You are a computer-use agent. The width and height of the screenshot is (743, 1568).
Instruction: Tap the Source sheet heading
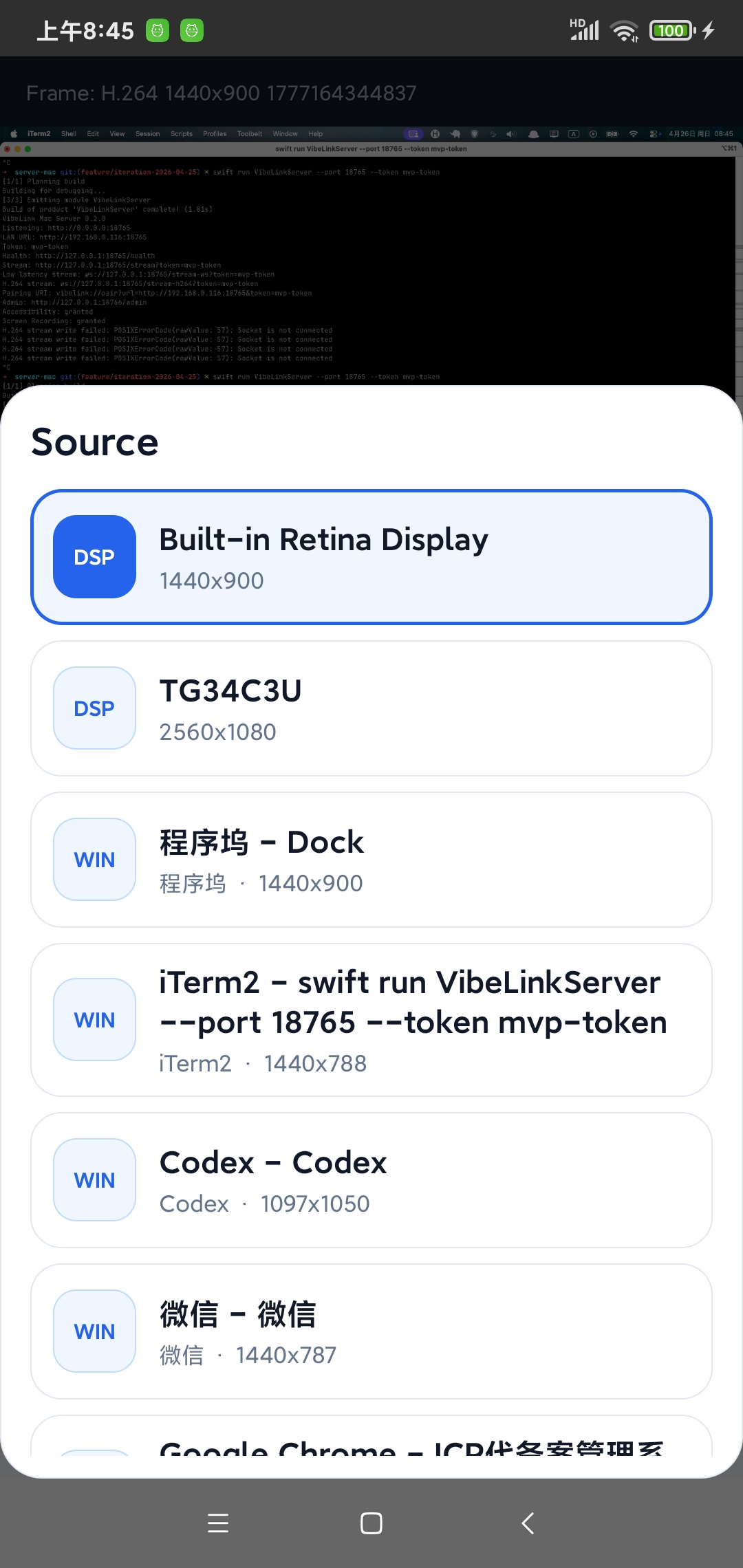(95, 442)
